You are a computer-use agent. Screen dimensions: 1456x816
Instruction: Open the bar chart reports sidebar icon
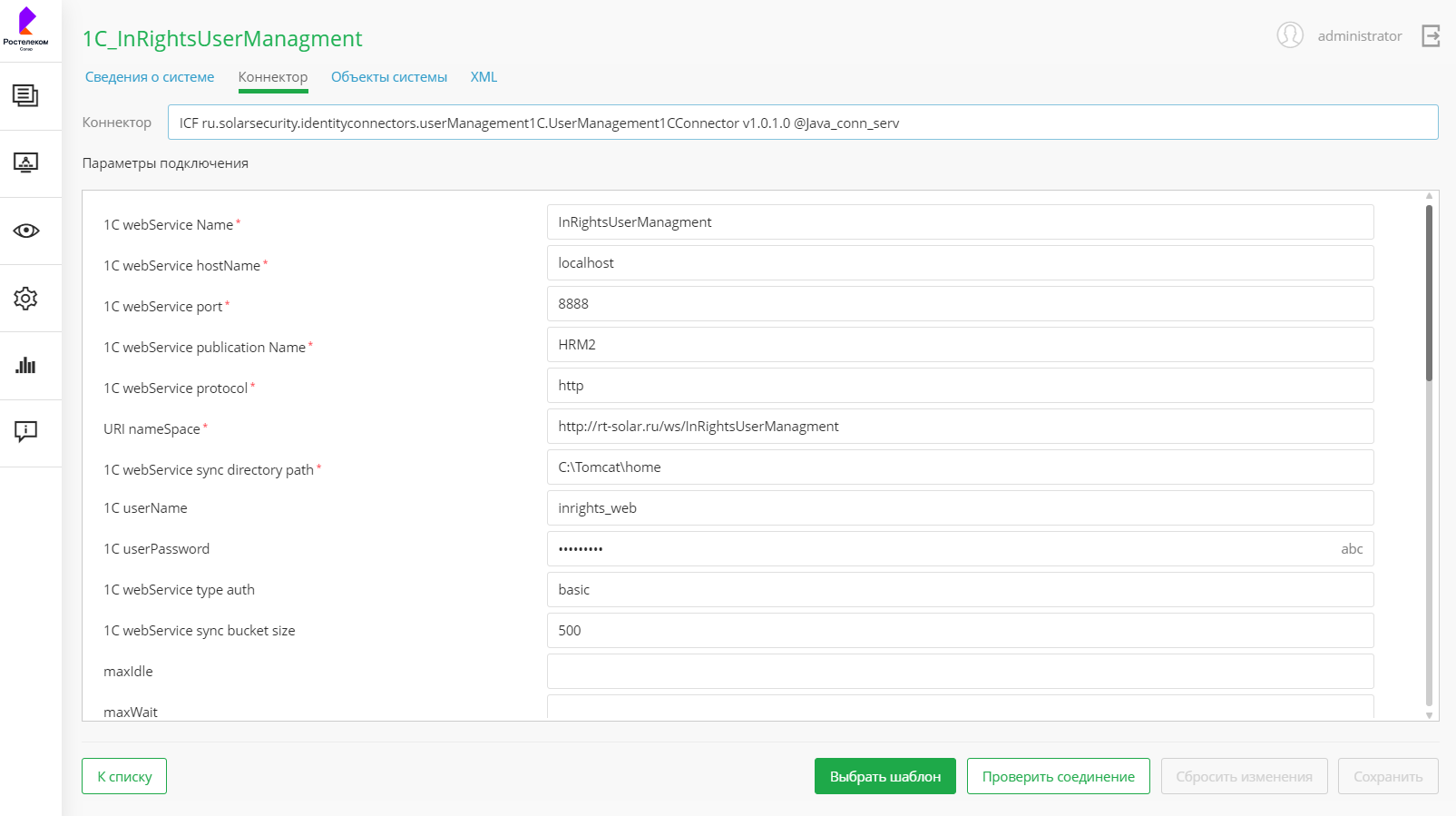(25, 365)
